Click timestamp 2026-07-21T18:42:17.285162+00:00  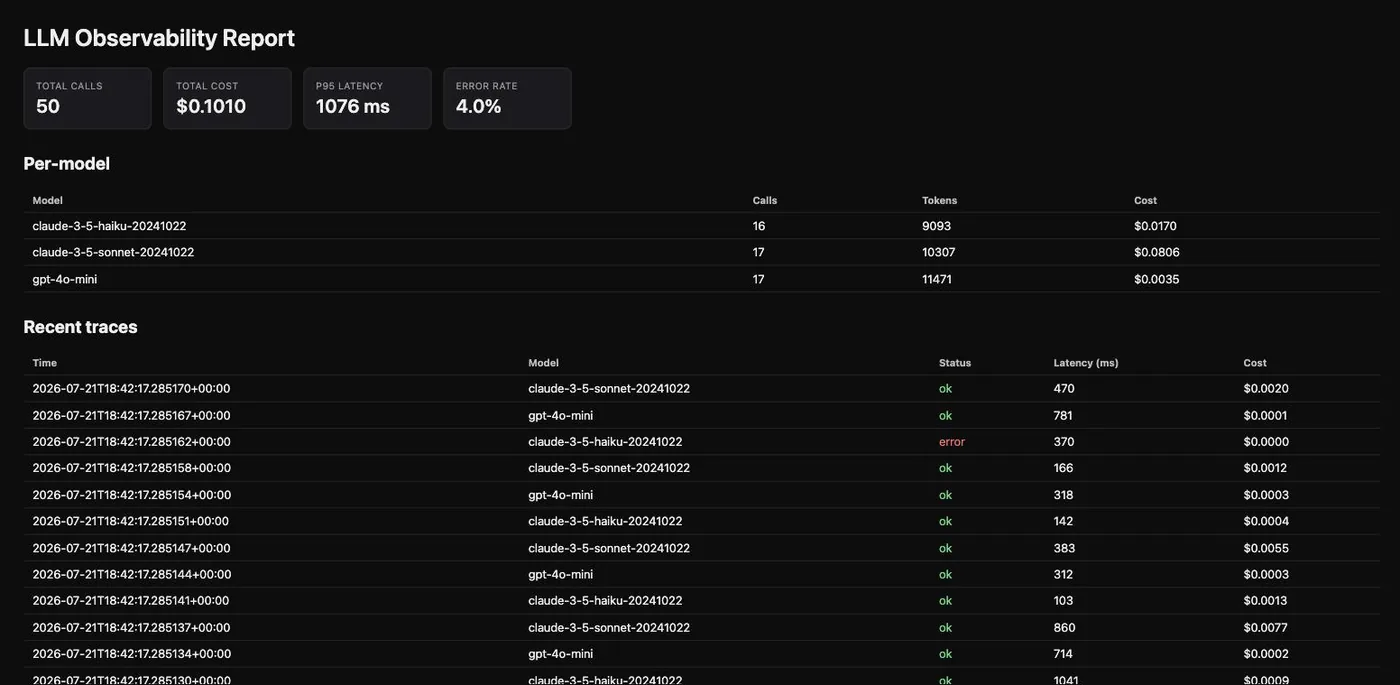click(131, 441)
